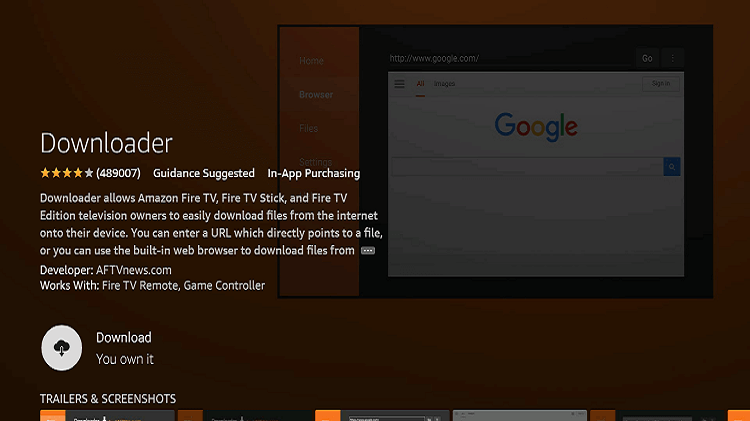Click 'Works With: Fire TV Remote, Game Controller'
The image size is (750, 421).
coord(152,286)
